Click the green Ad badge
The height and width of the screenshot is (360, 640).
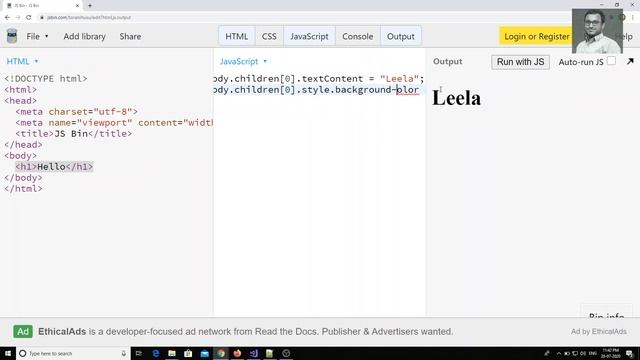(x=23, y=331)
